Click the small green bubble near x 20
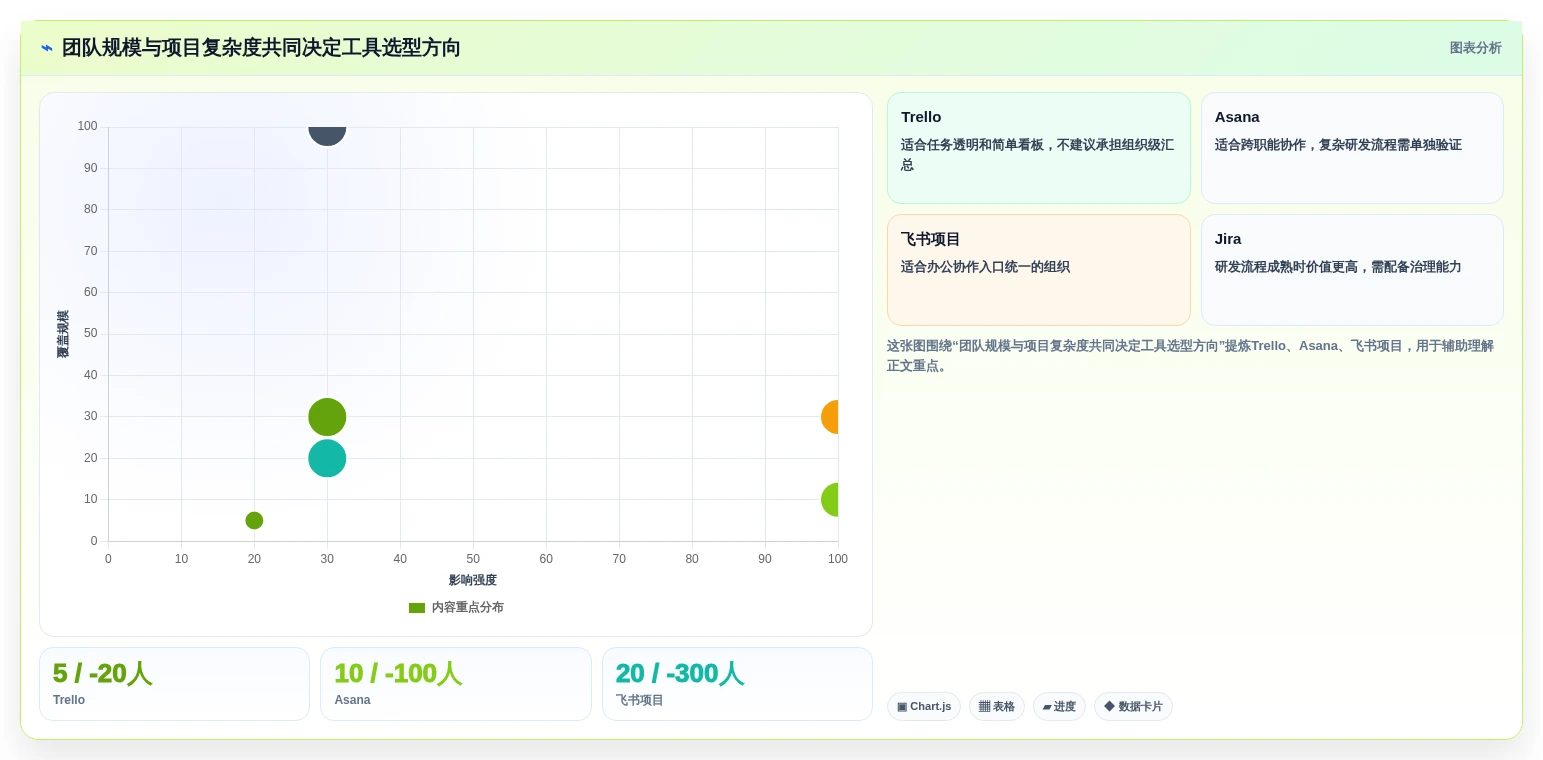 [254, 520]
